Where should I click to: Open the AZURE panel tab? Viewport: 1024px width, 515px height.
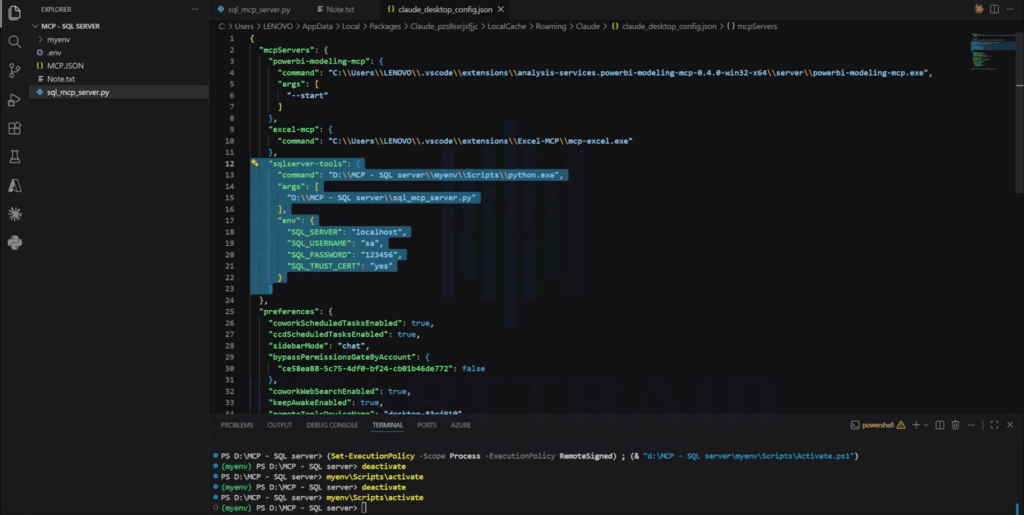[x=460, y=425]
